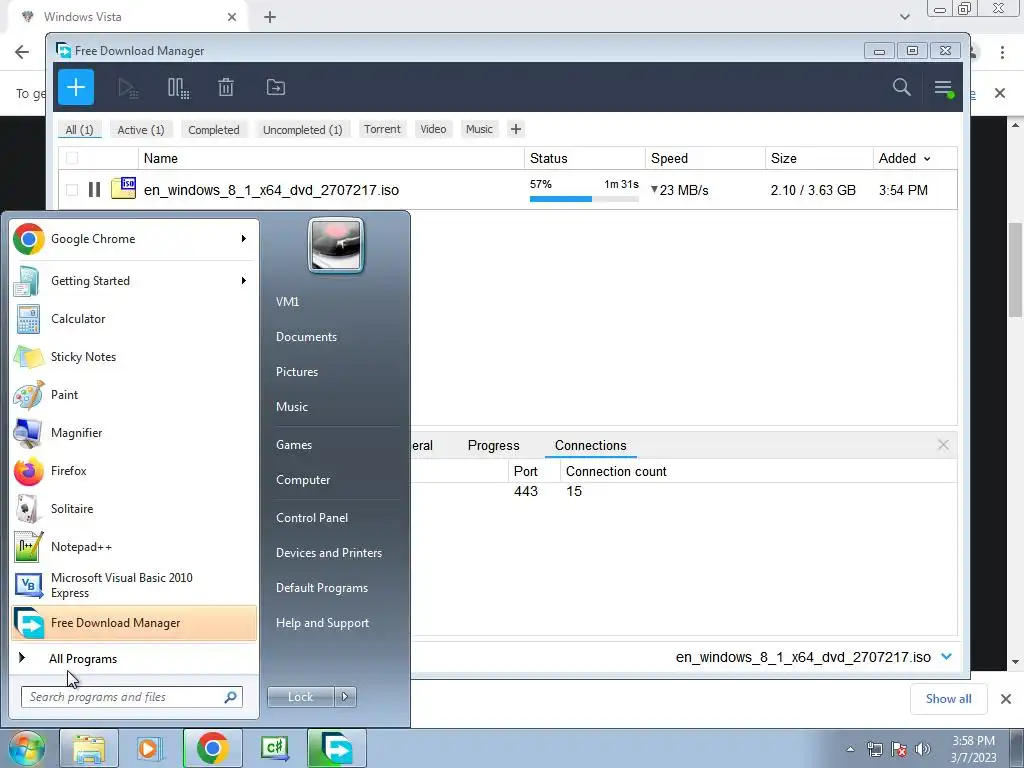The width and height of the screenshot is (1024, 768).
Task: Show hidden tray icons arrow
Action: pos(850,749)
